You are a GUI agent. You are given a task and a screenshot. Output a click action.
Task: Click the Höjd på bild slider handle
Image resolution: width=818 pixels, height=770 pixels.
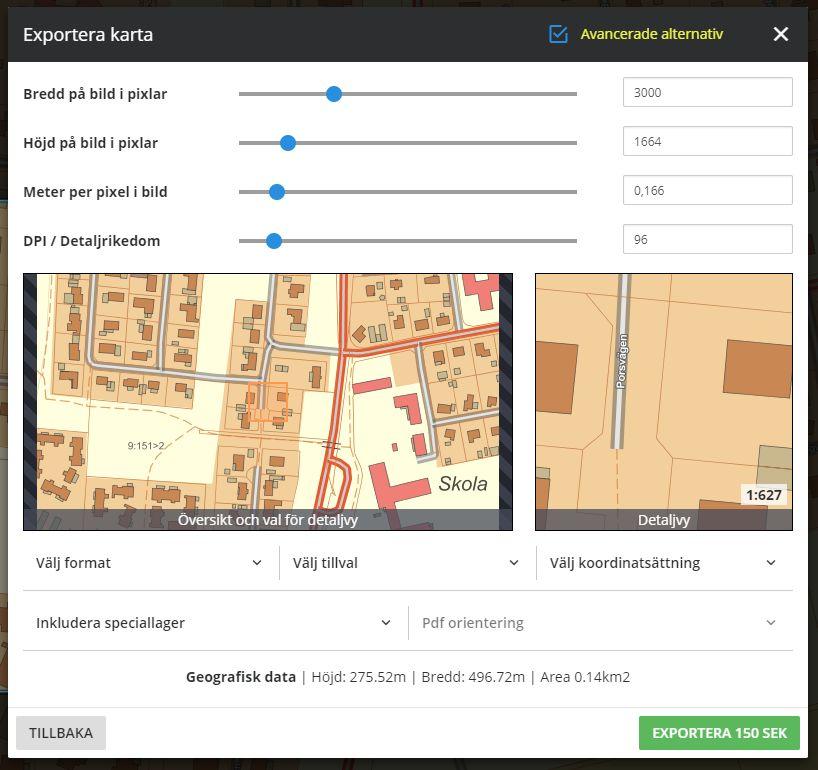tap(288, 143)
